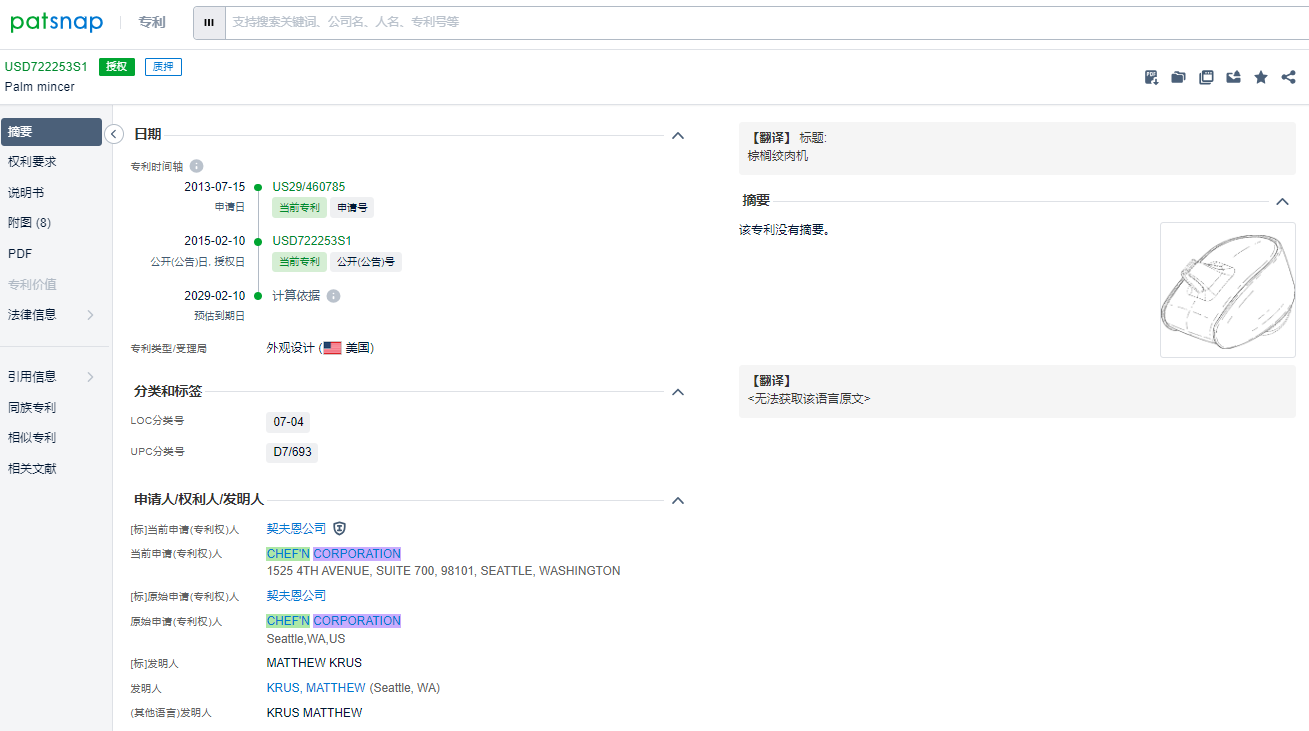Download the patent as PDF icon
The image size is (1309, 731).
1151,77
